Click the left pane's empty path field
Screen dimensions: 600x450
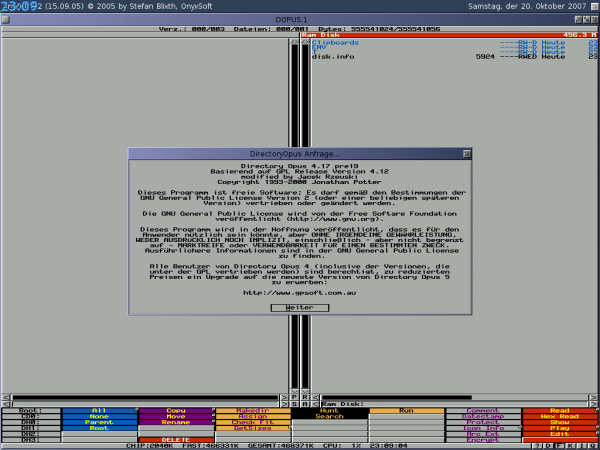145,404
